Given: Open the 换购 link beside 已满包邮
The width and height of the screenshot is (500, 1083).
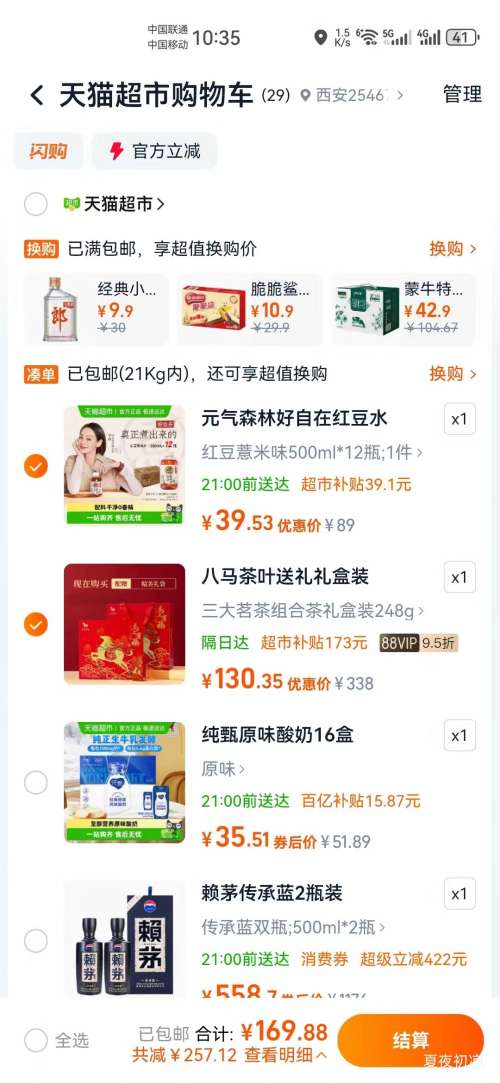Looking at the screenshot, I should click(x=453, y=249).
